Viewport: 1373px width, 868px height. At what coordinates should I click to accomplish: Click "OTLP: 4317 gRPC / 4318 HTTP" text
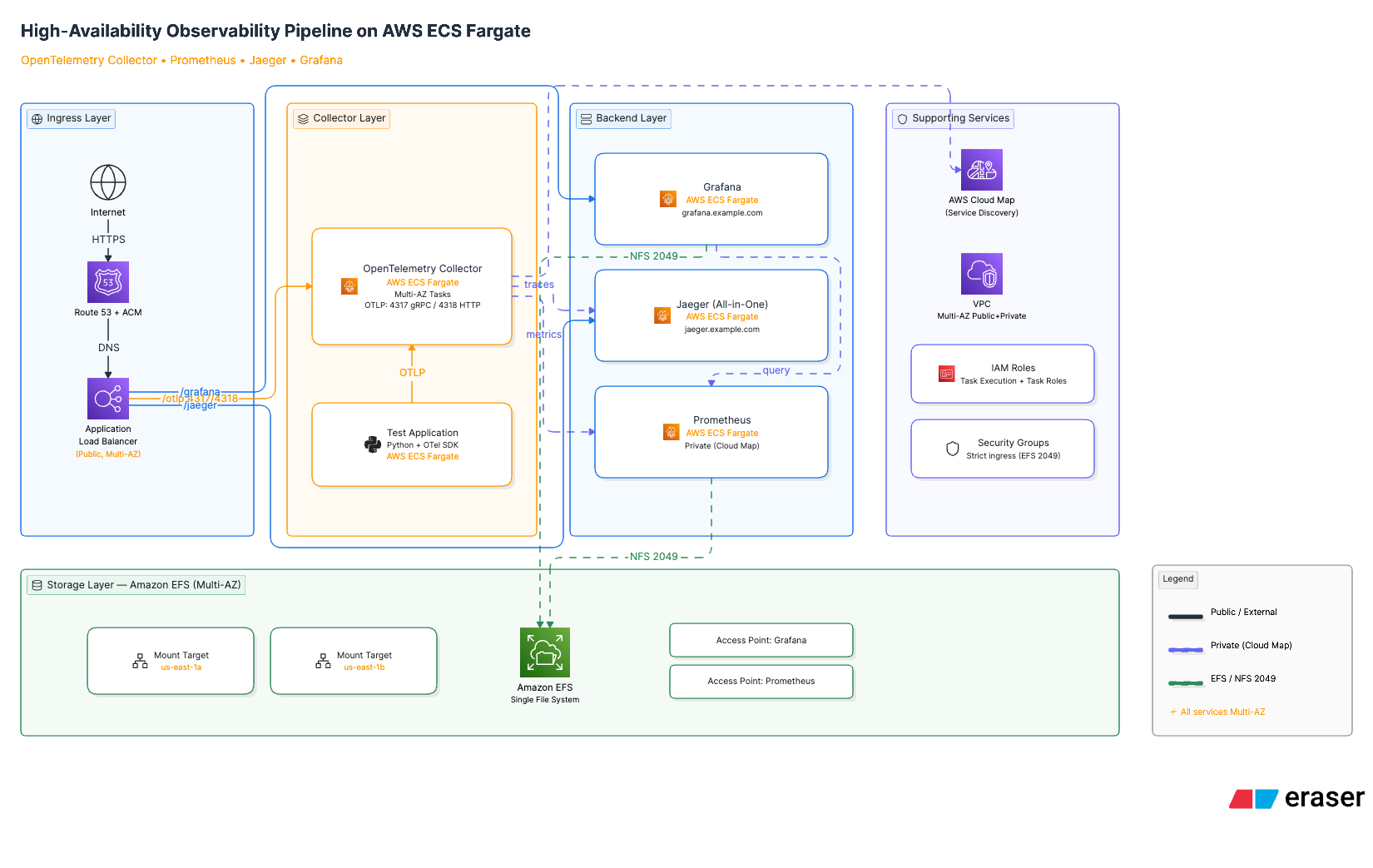tap(423, 305)
